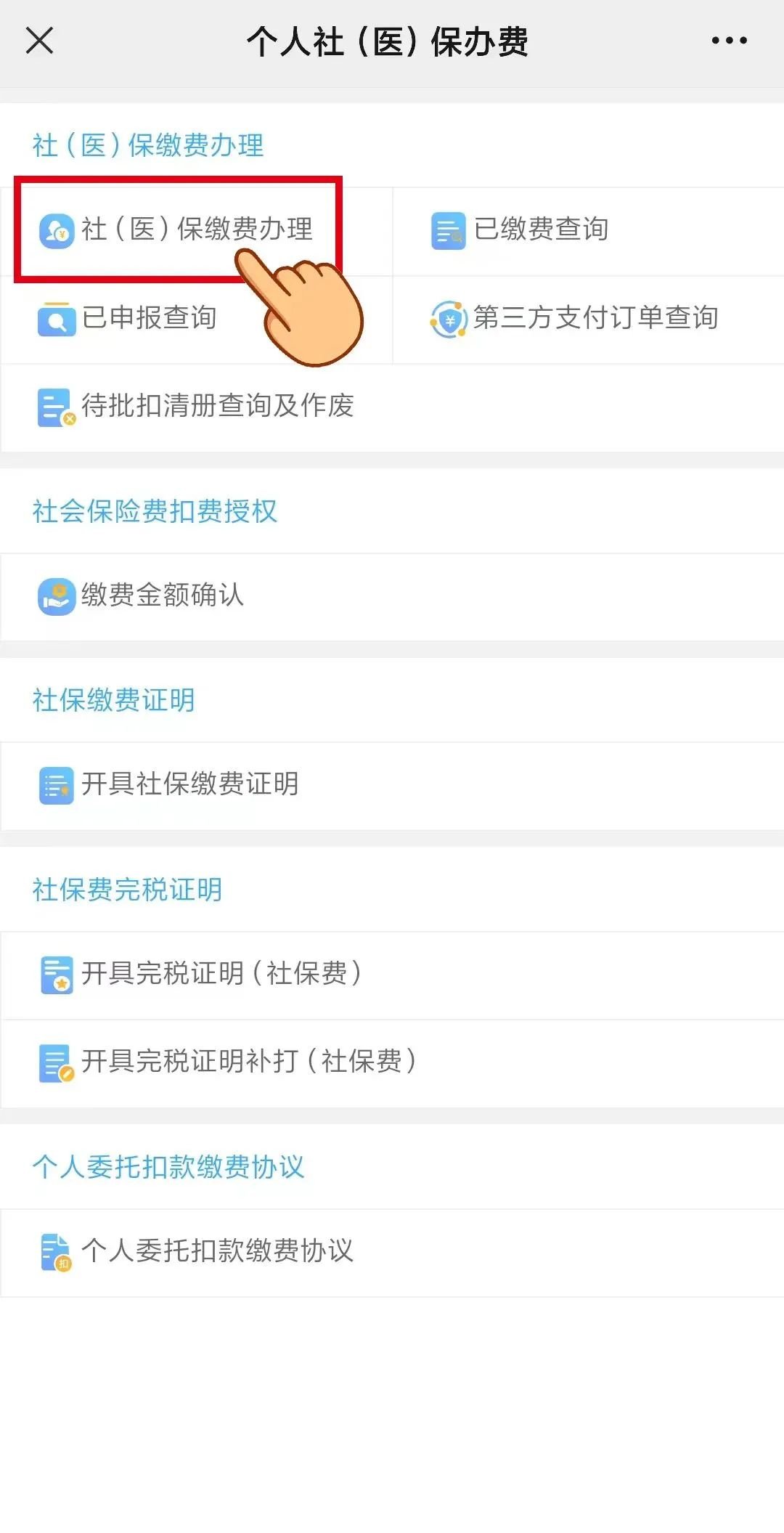Viewport: 784px width, 1533px height.
Task: Open 第三方支付订单查询 entry
Action: coord(595,318)
